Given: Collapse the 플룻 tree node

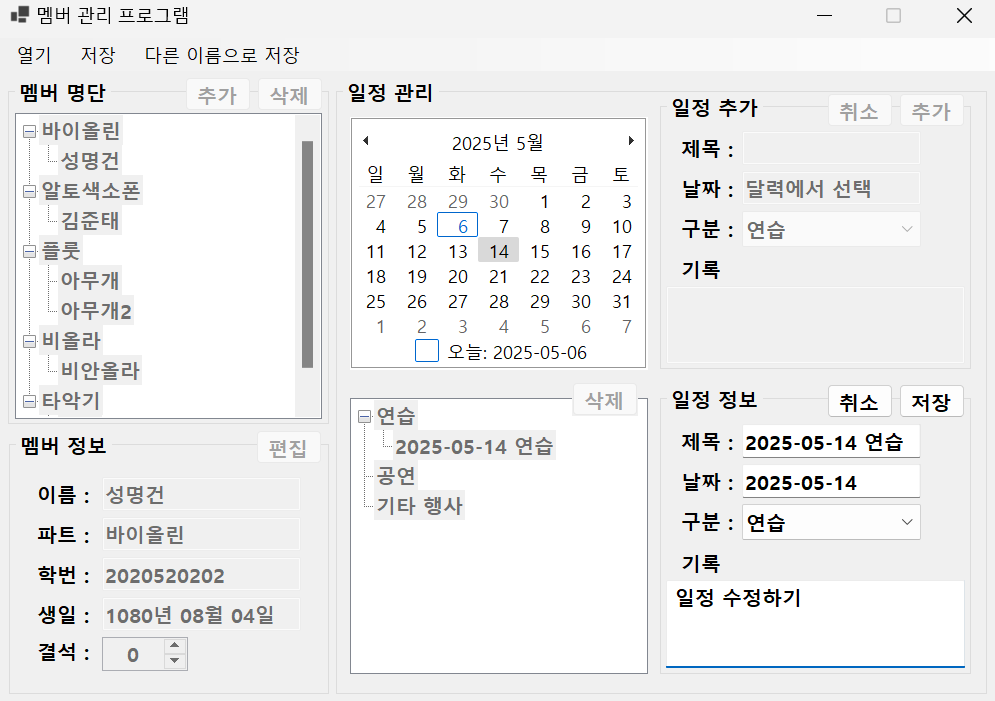Looking at the screenshot, I should point(29,252).
